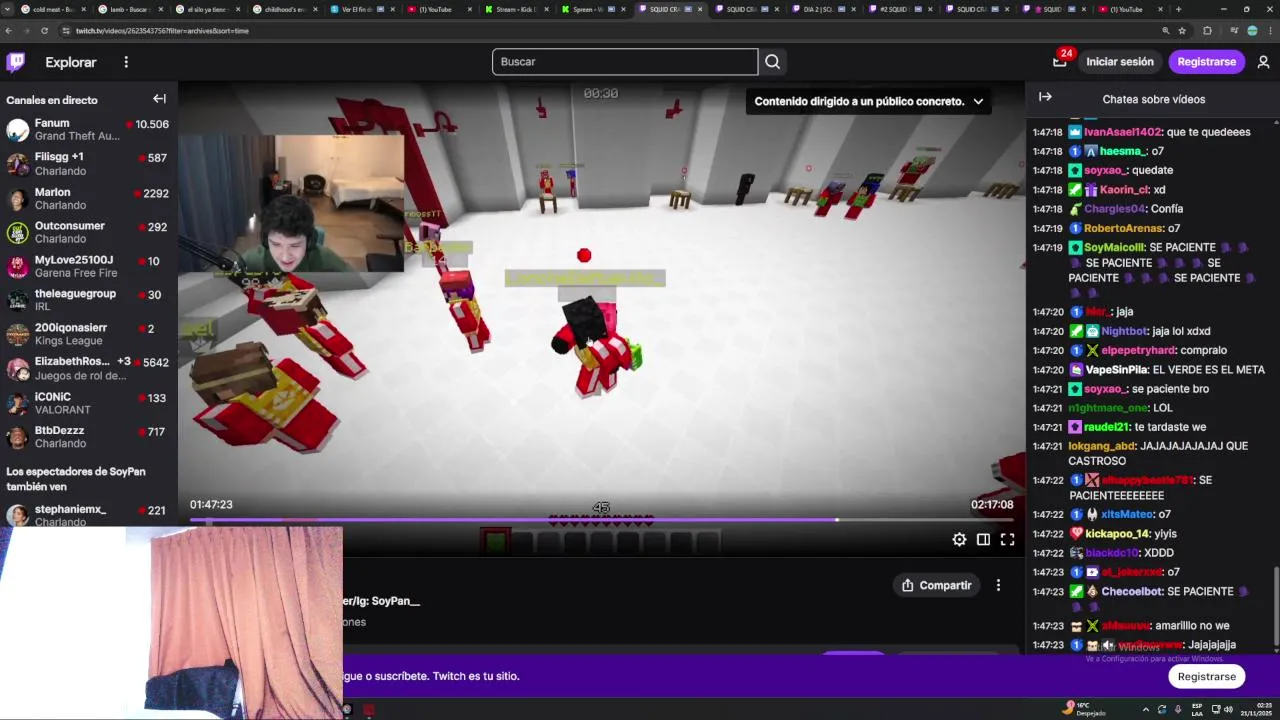
Task: Click chat username kickapoo_14
Action: pos(1117,533)
